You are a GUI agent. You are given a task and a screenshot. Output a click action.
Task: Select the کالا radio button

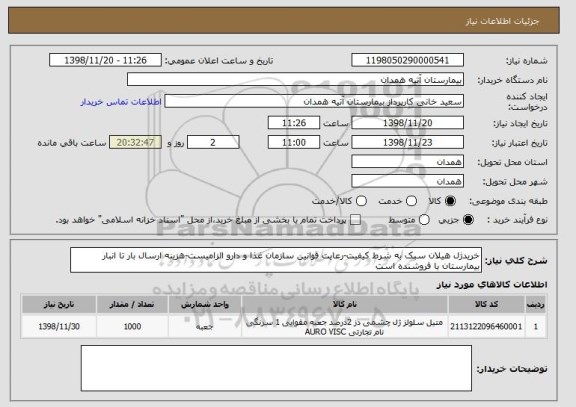[x=450, y=201]
